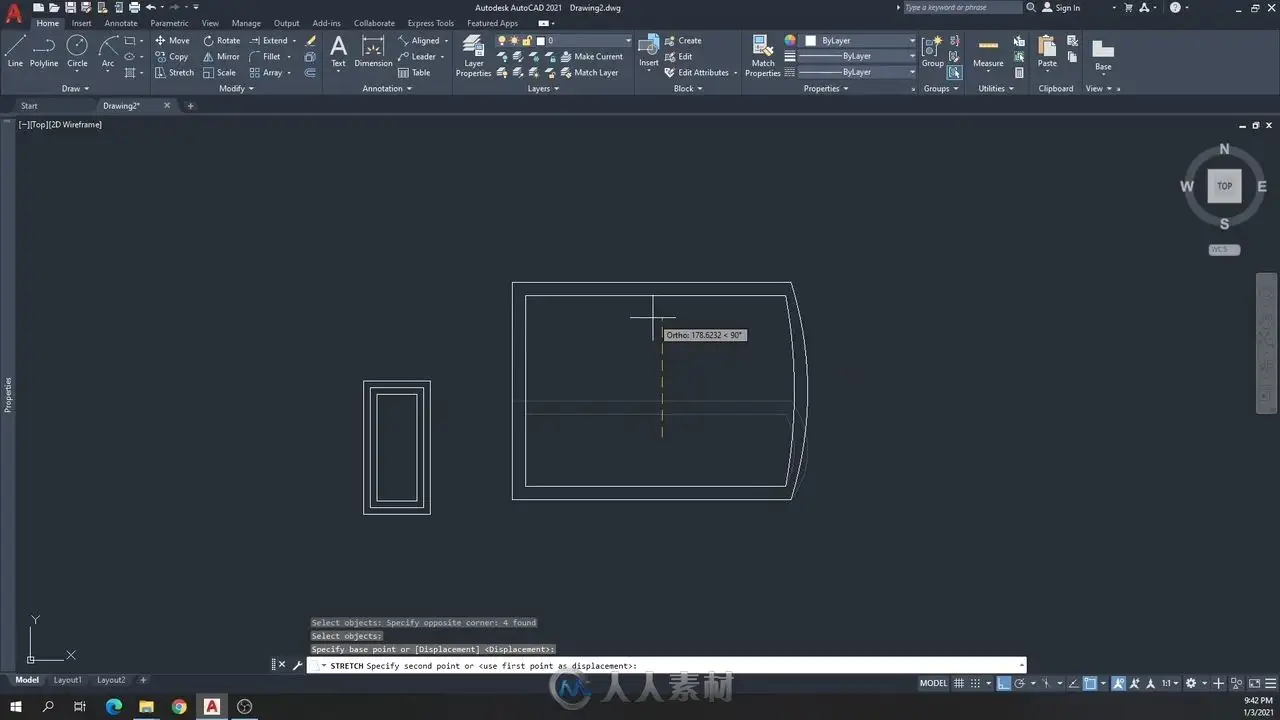Viewport: 1280px width, 720px height.
Task: Switch to the Annotate ribbon tab
Action: click(x=121, y=23)
